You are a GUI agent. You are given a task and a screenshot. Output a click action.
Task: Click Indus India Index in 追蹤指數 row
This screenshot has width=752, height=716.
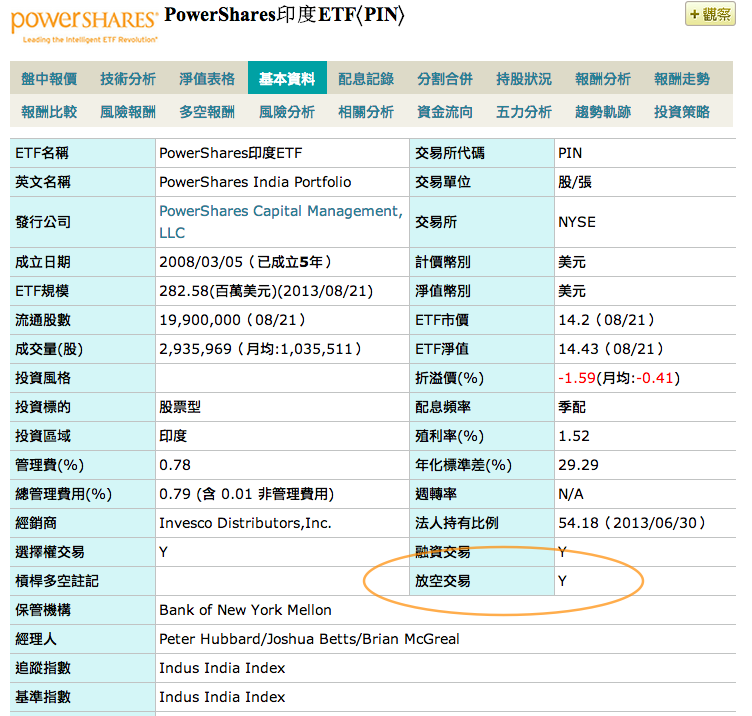pos(222,668)
